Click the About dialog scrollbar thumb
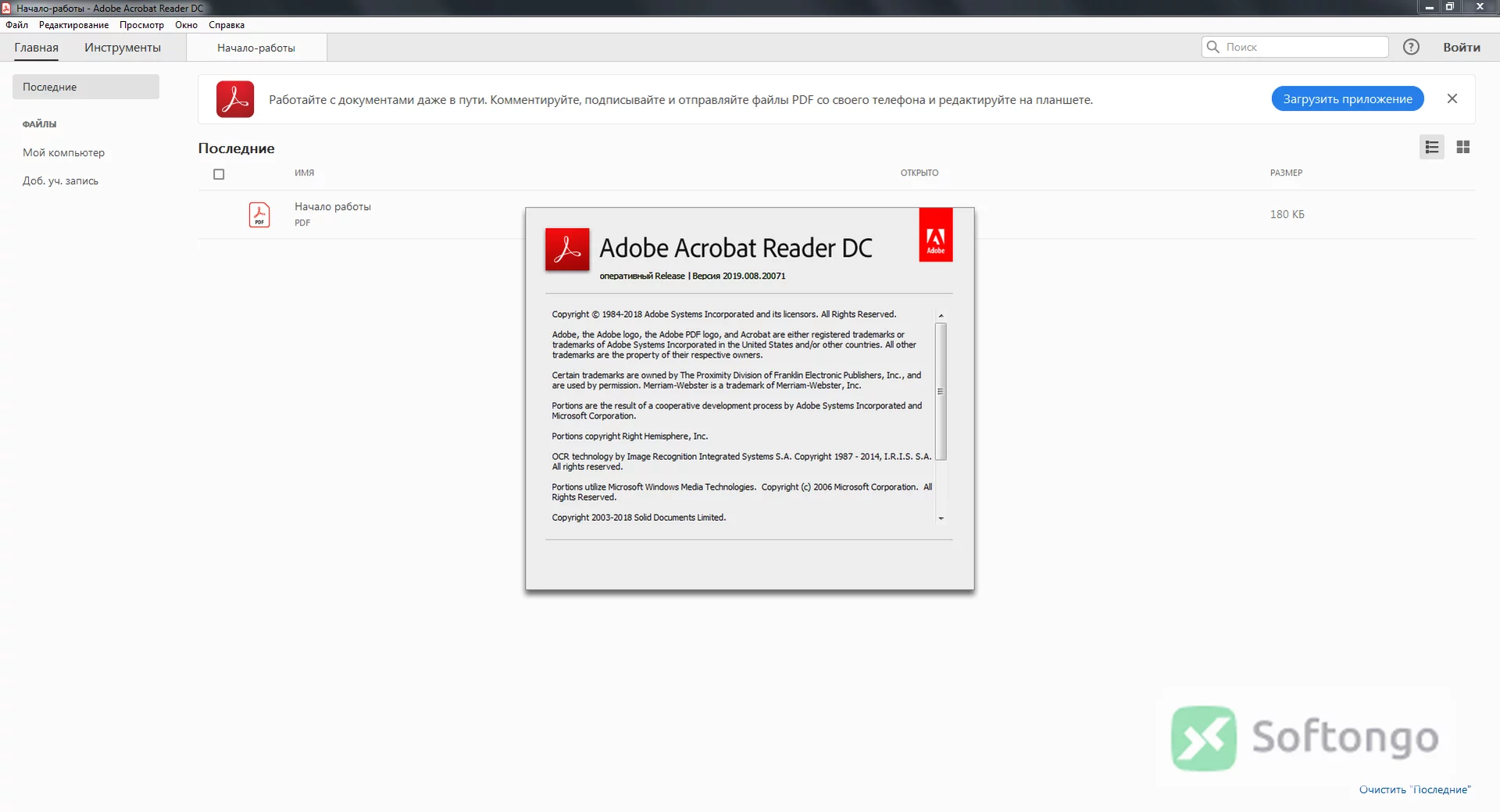Viewport: 1500px width, 812px height. click(941, 391)
